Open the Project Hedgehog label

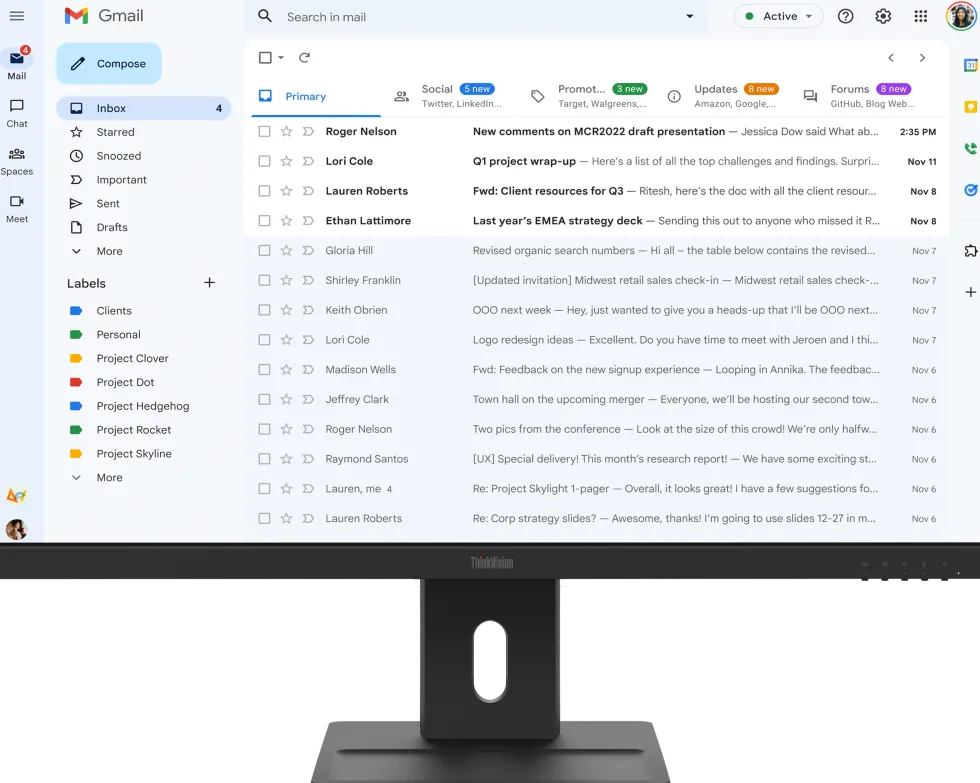coord(143,406)
